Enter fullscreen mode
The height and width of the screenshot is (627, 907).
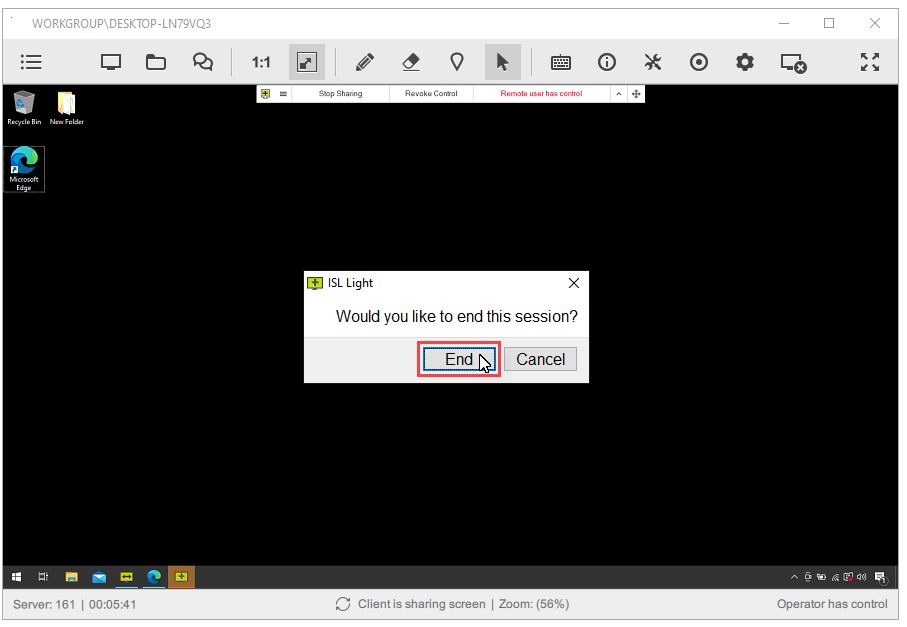[x=869, y=62]
